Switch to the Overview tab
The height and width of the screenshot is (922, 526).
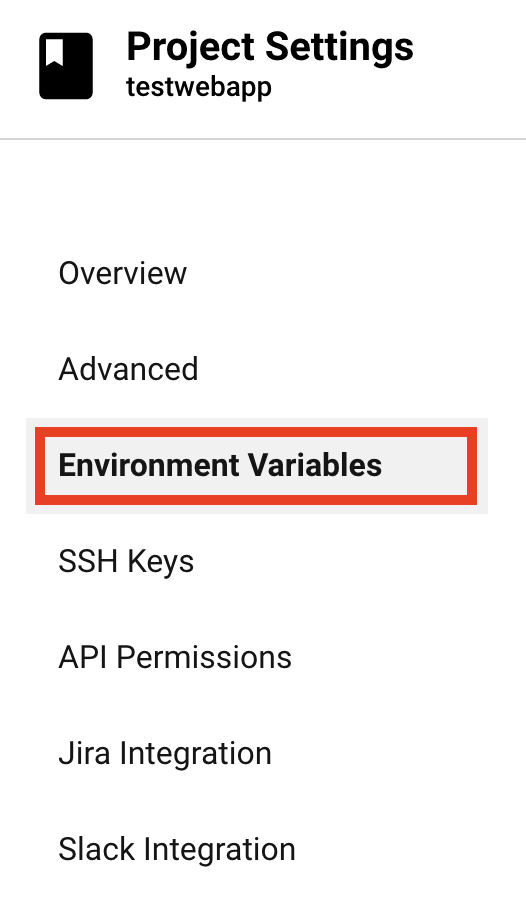(x=122, y=273)
